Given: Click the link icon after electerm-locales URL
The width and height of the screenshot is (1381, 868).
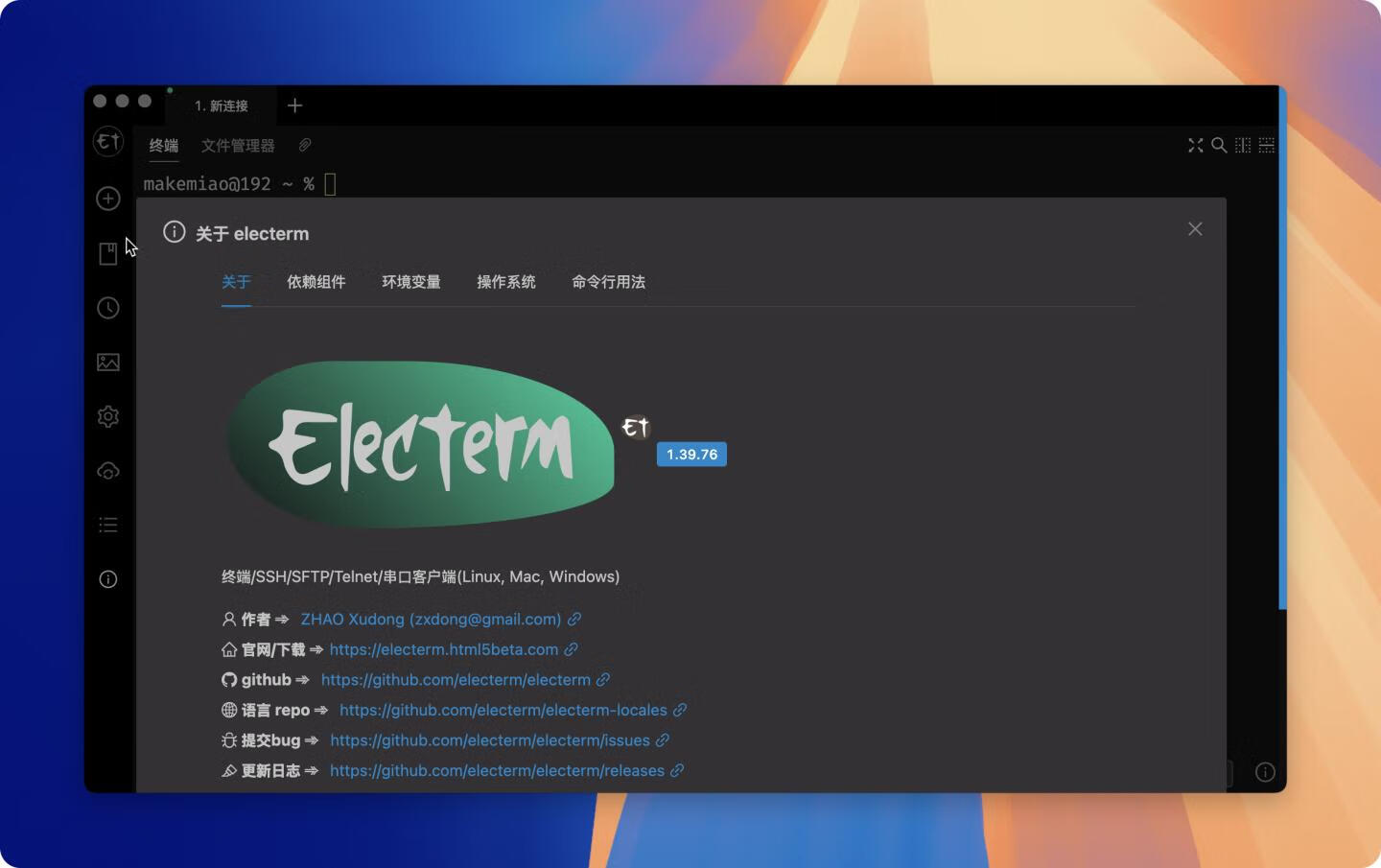Looking at the screenshot, I should point(680,710).
